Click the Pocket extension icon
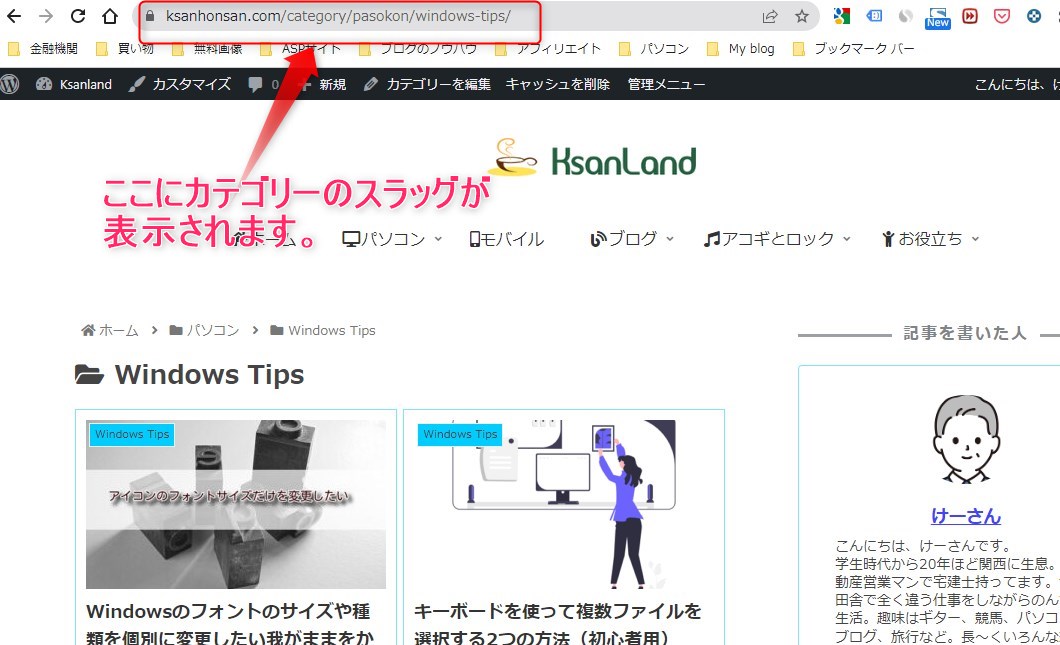Screen dimensions: 1060x645 point(1001,16)
